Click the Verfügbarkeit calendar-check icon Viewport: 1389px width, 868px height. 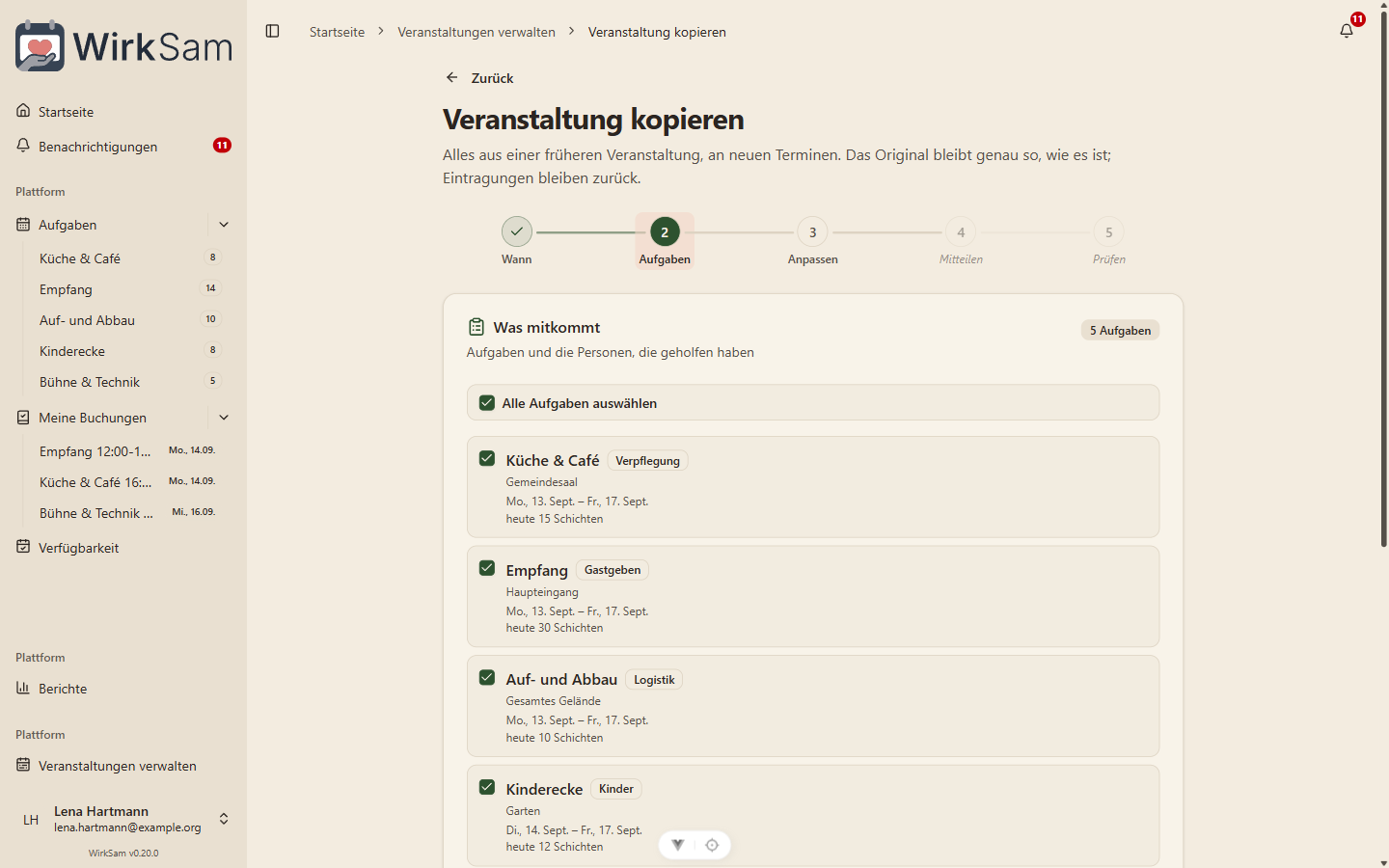coord(23,547)
